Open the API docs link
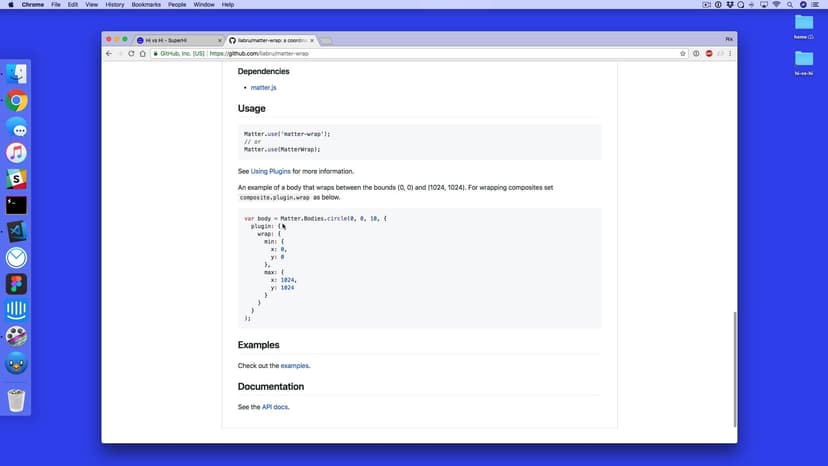The image size is (828, 466). pos(275,407)
